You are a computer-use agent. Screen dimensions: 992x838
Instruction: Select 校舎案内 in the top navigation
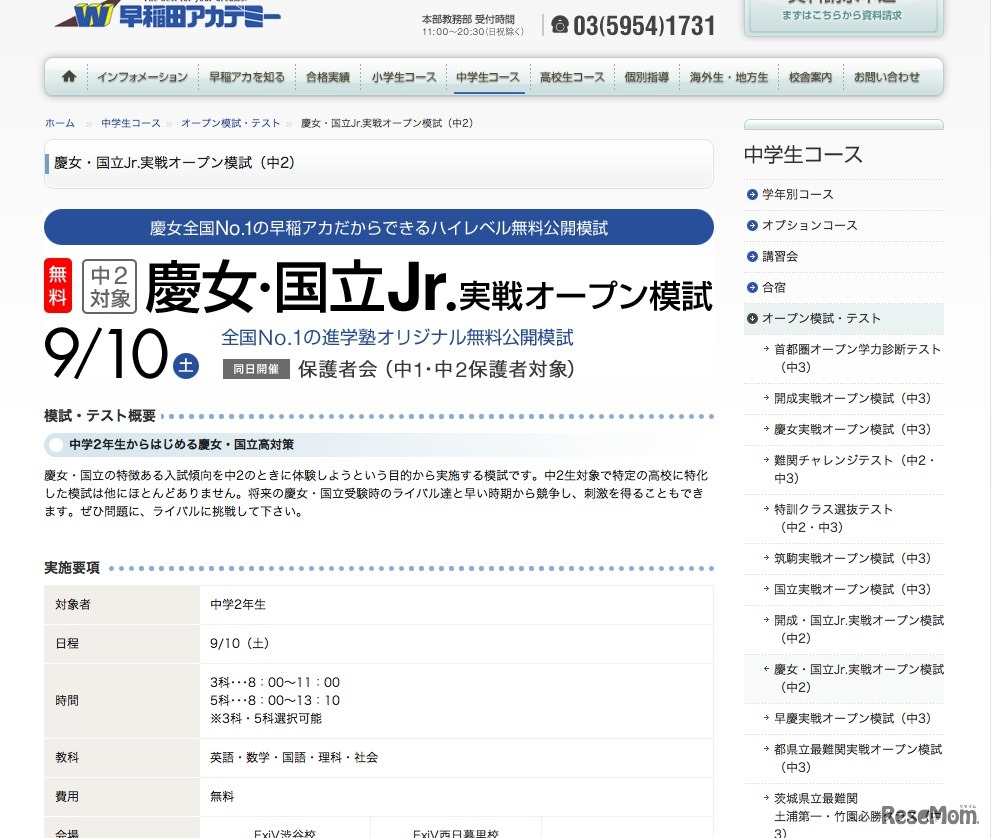(x=810, y=75)
